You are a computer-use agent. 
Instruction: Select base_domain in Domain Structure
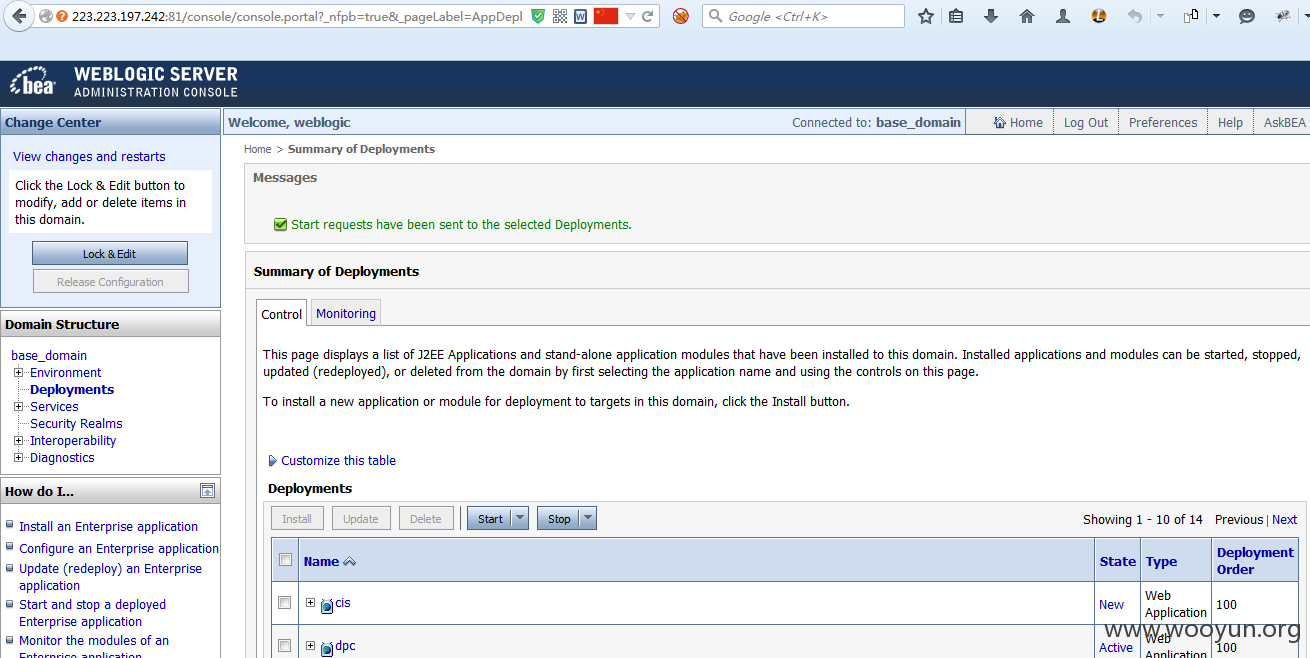pyautogui.click(x=49, y=355)
